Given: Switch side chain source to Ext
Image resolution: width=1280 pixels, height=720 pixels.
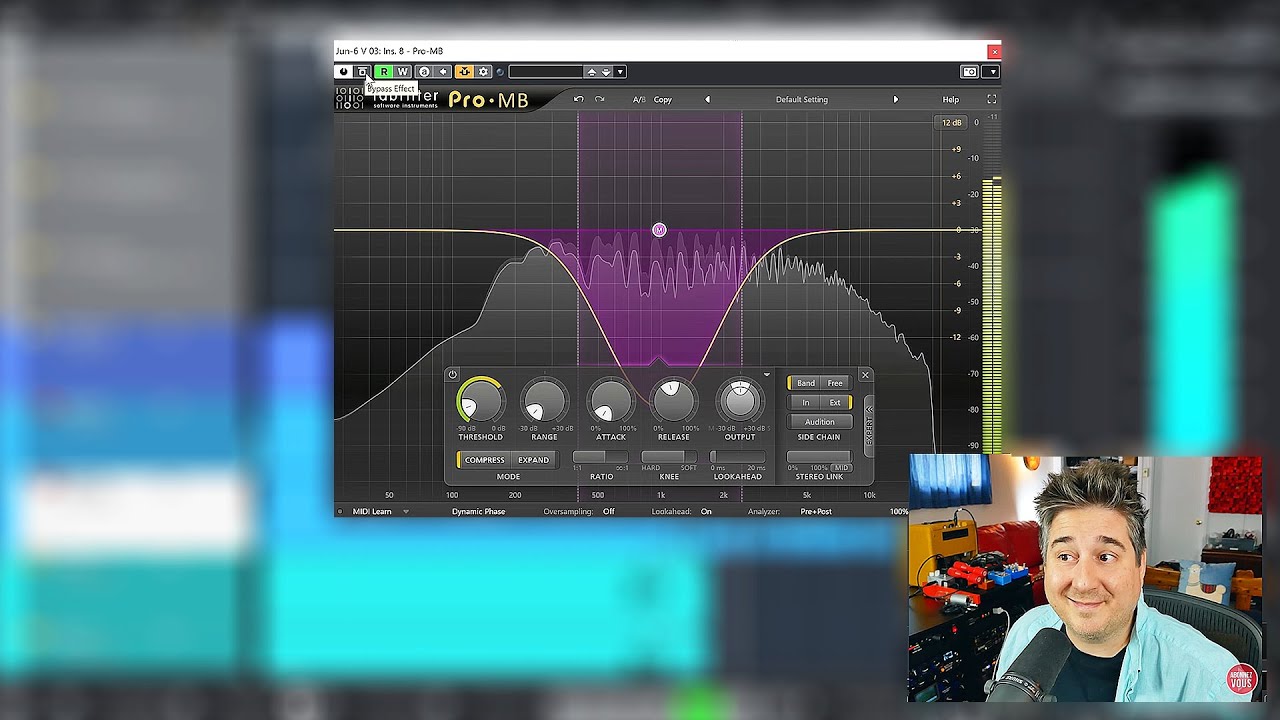Looking at the screenshot, I should click(835, 403).
